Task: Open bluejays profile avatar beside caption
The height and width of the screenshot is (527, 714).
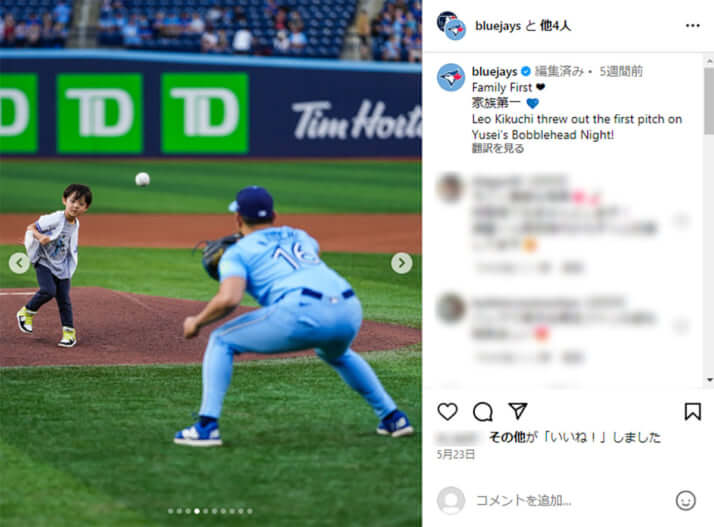Action: [x=451, y=77]
